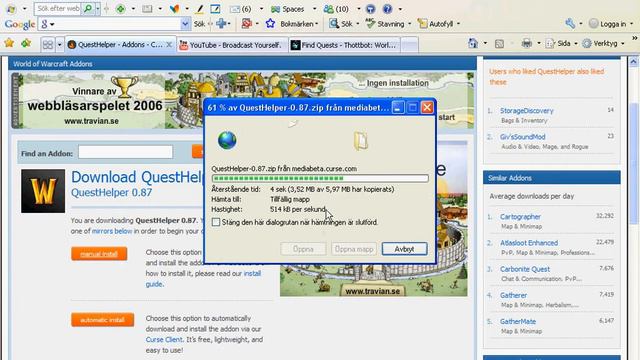Click the Quick Tabs grid icon

pos(48,44)
